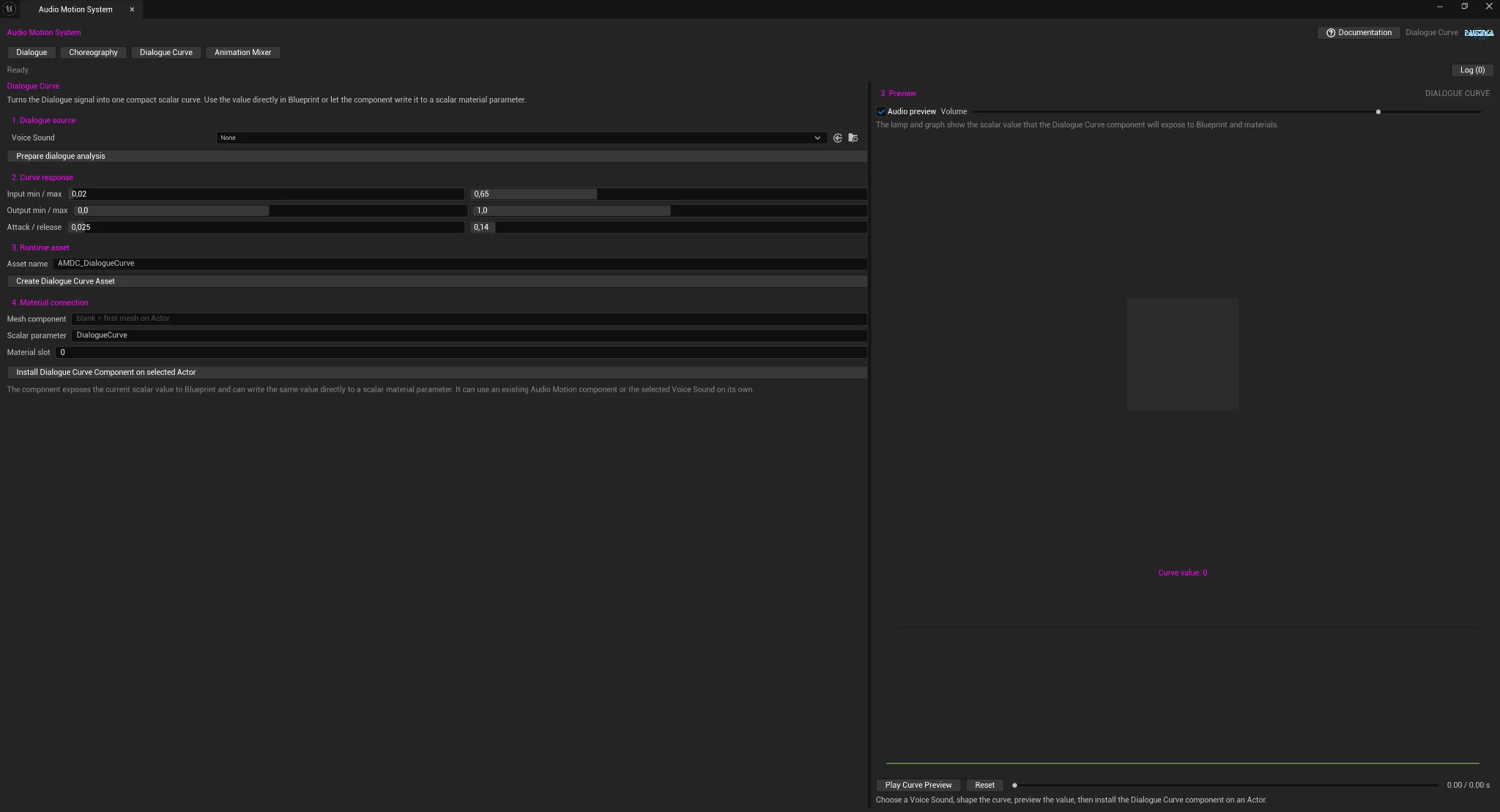Focus the Material slot field
Screen dimensions: 1500x812
(461, 352)
